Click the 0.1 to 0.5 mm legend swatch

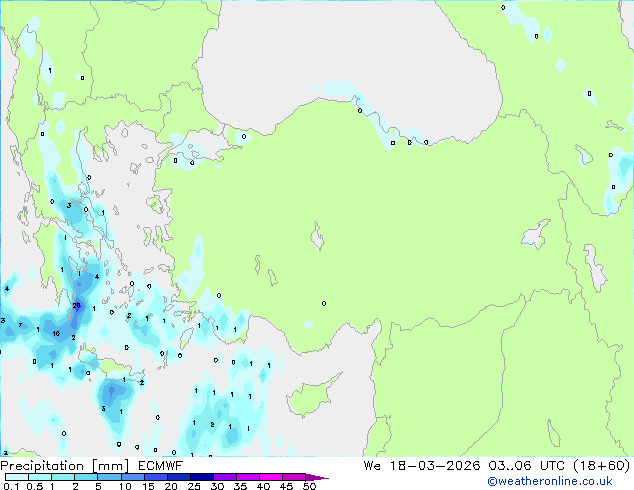(x=17, y=477)
